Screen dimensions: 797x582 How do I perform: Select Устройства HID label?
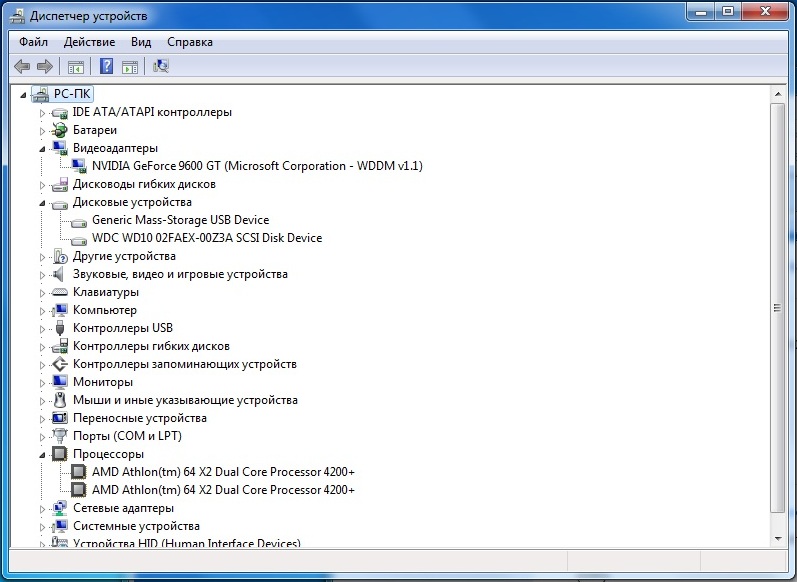pos(187,542)
